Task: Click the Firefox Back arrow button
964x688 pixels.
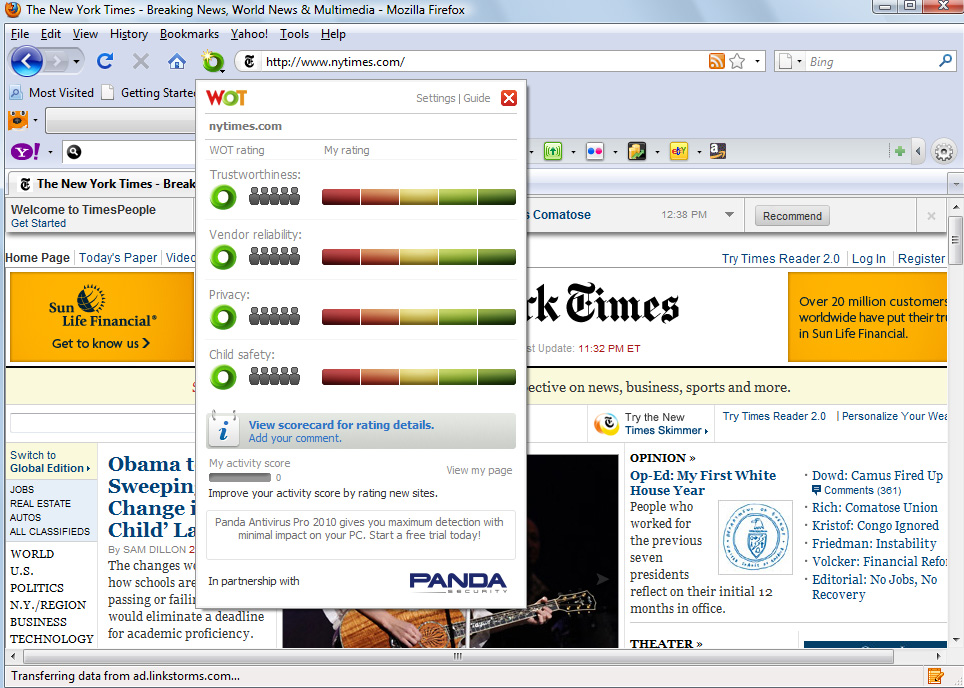Action: (26, 61)
